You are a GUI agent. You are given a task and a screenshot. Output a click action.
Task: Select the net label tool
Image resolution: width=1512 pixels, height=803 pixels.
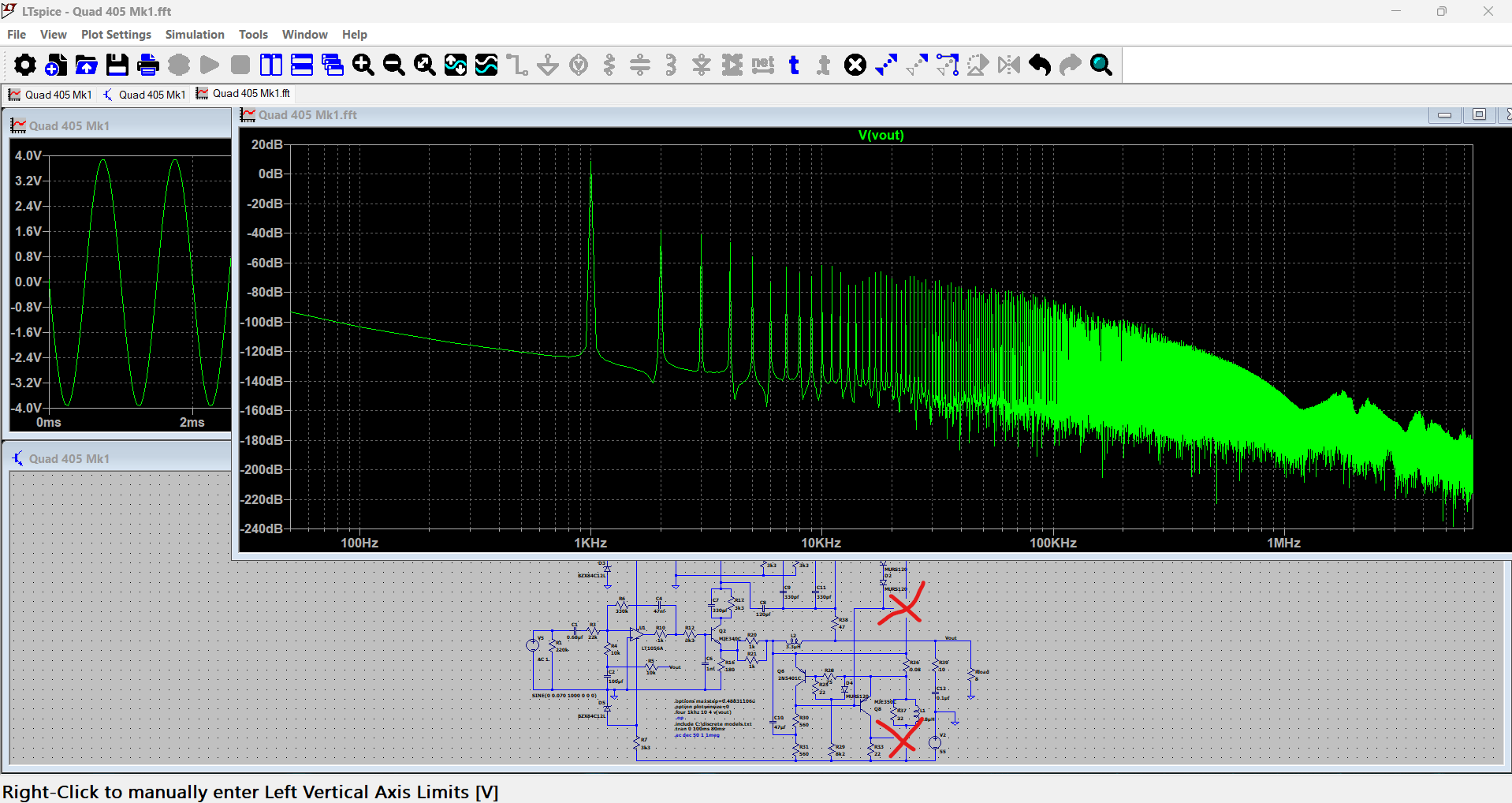[763, 65]
